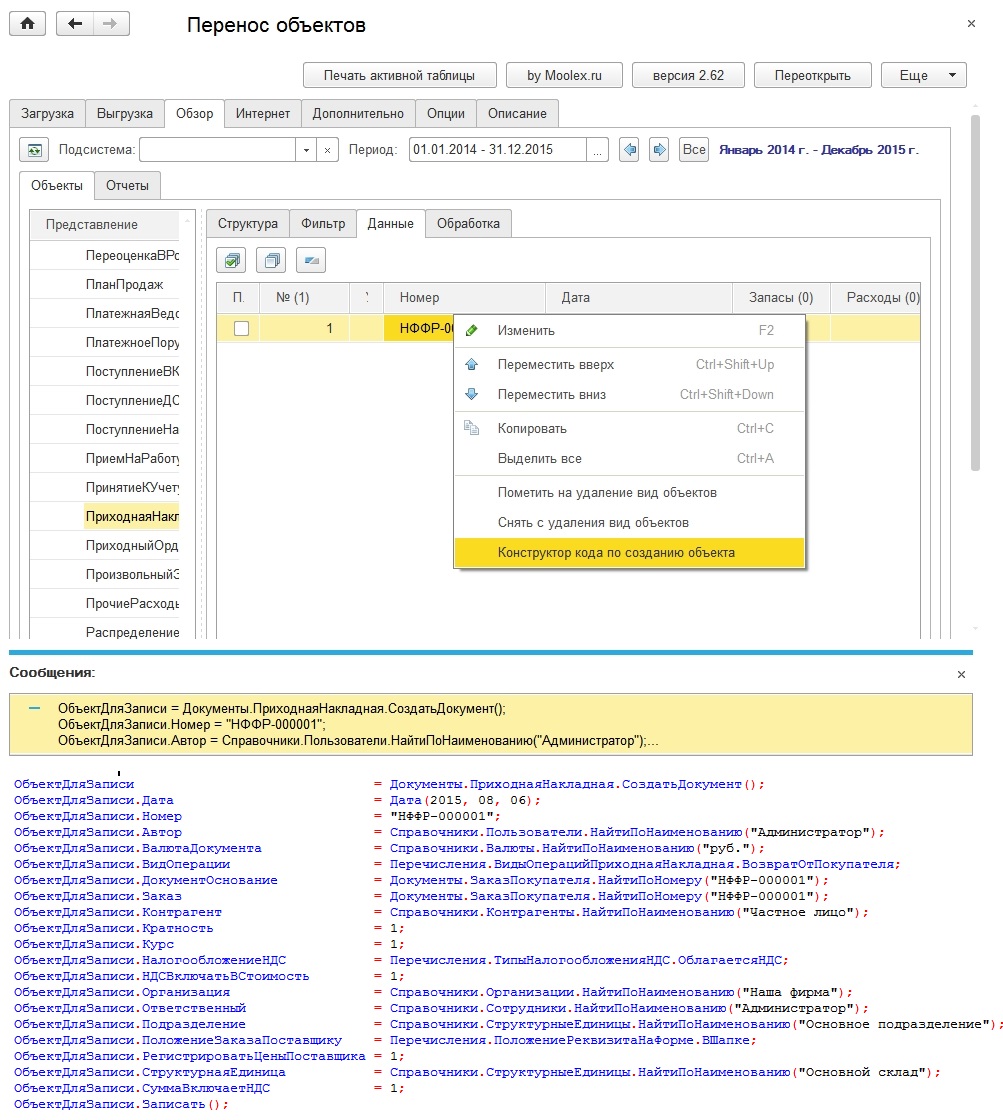
Task: Click the Переоткрыть button
Action: [x=812, y=76]
